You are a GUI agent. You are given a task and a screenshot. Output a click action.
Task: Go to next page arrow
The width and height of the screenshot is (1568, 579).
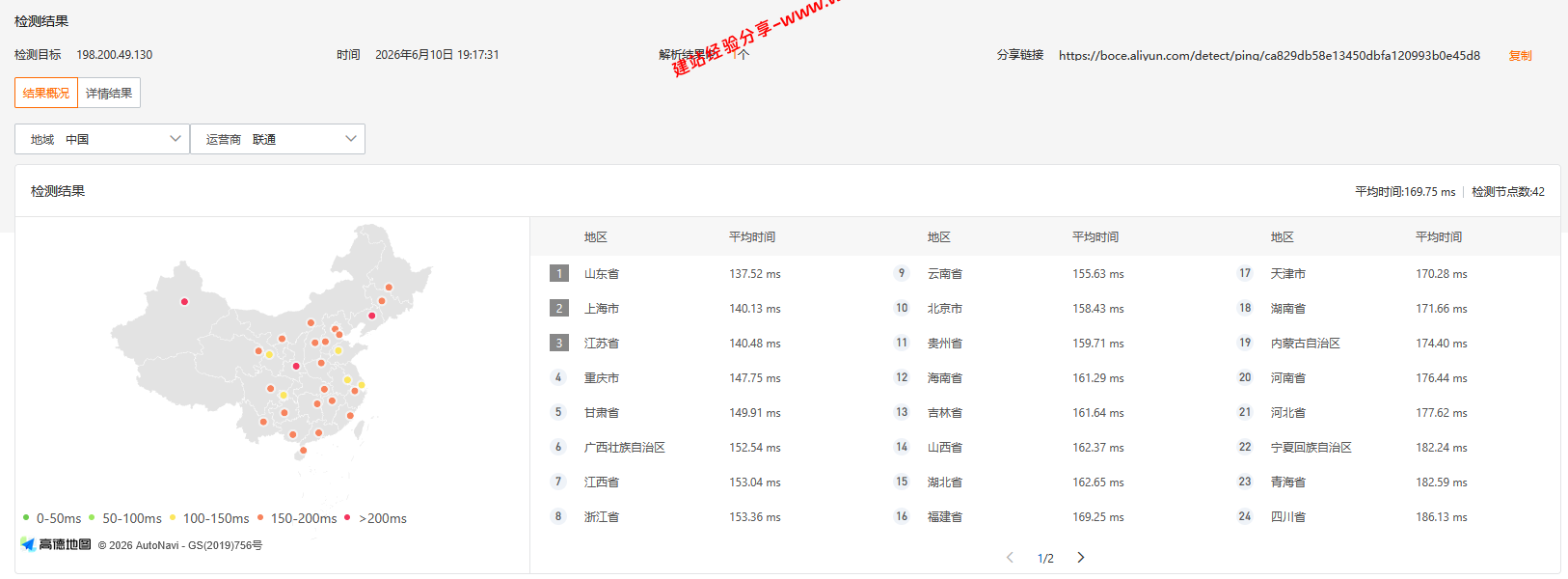coord(1081,557)
